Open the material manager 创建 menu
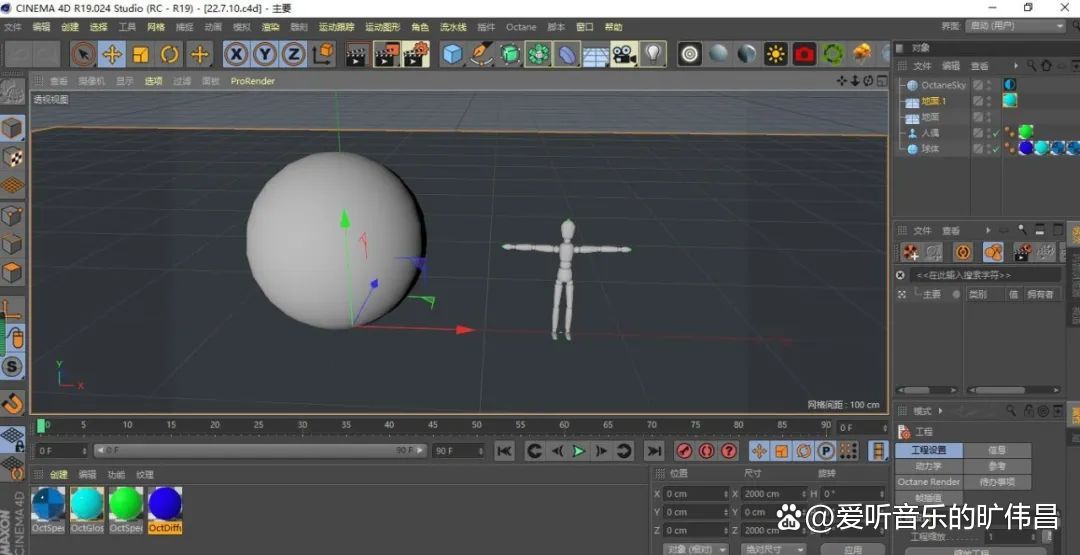This screenshot has height=555, width=1080. click(59, 474)
